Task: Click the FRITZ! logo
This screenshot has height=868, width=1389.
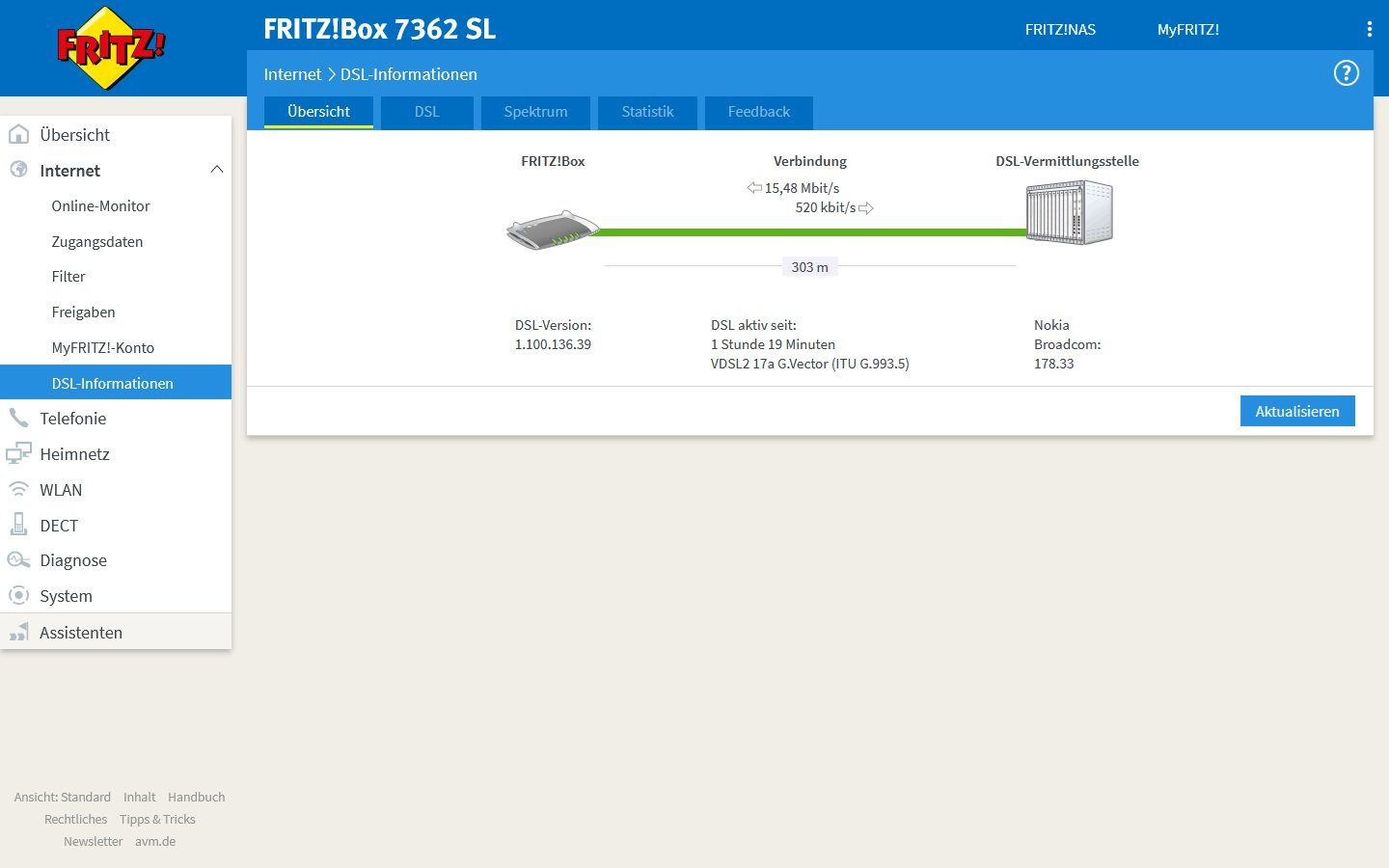Action: pos(111,48)
